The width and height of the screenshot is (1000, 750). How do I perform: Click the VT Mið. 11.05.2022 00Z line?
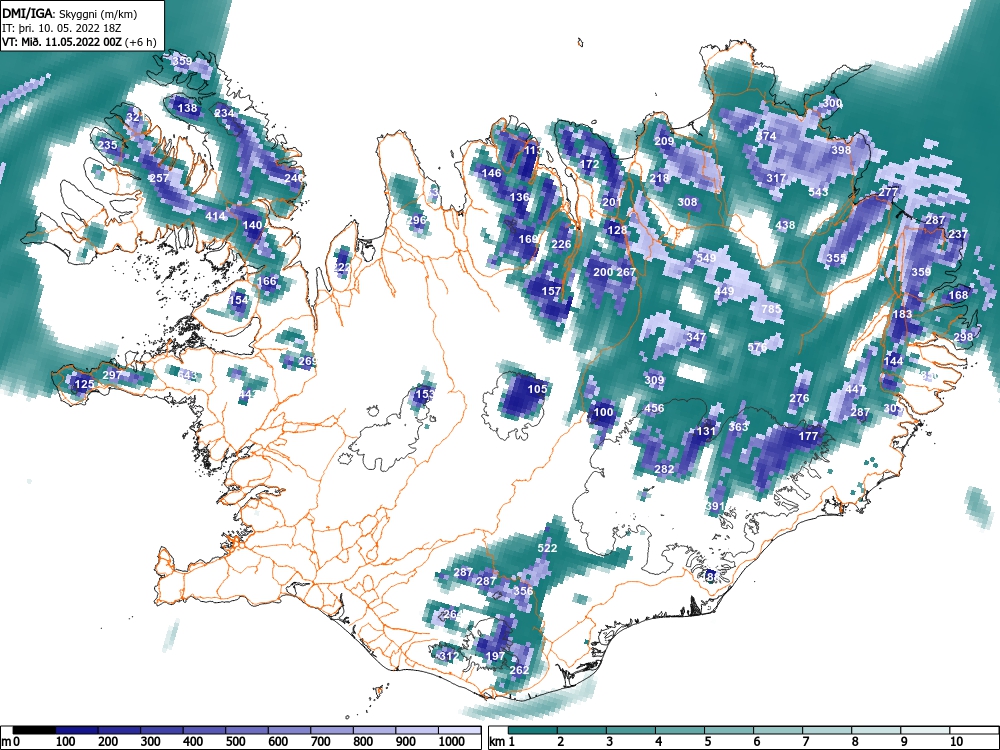[79, 43]
